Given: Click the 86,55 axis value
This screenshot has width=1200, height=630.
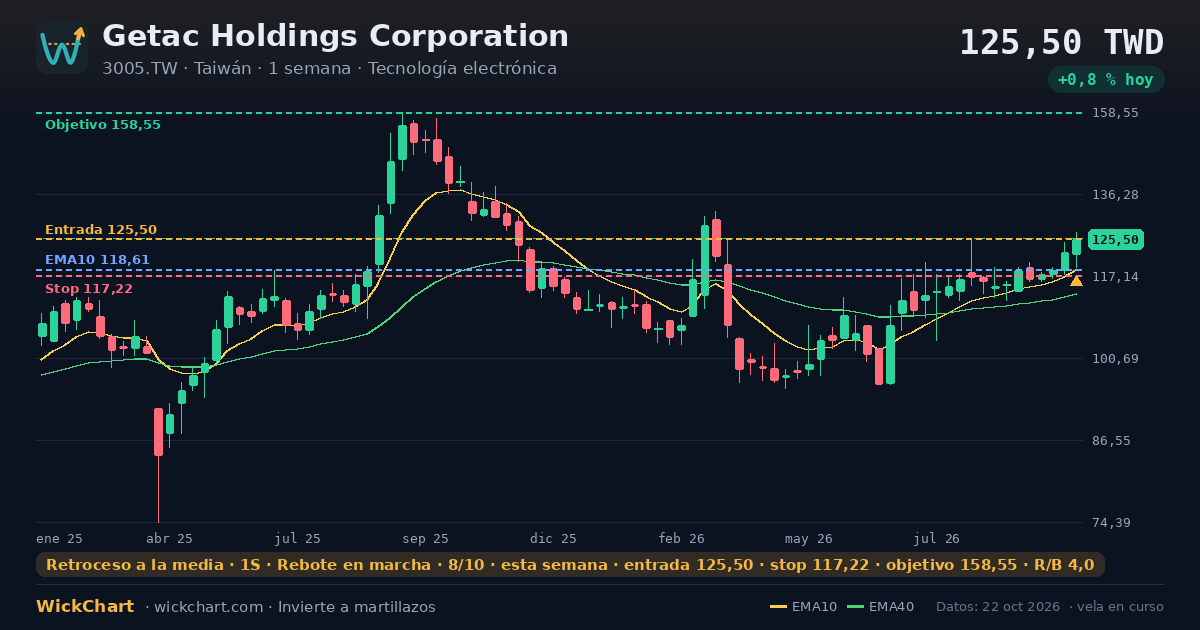Looking at the screenshot, I should pos(1111,441).
